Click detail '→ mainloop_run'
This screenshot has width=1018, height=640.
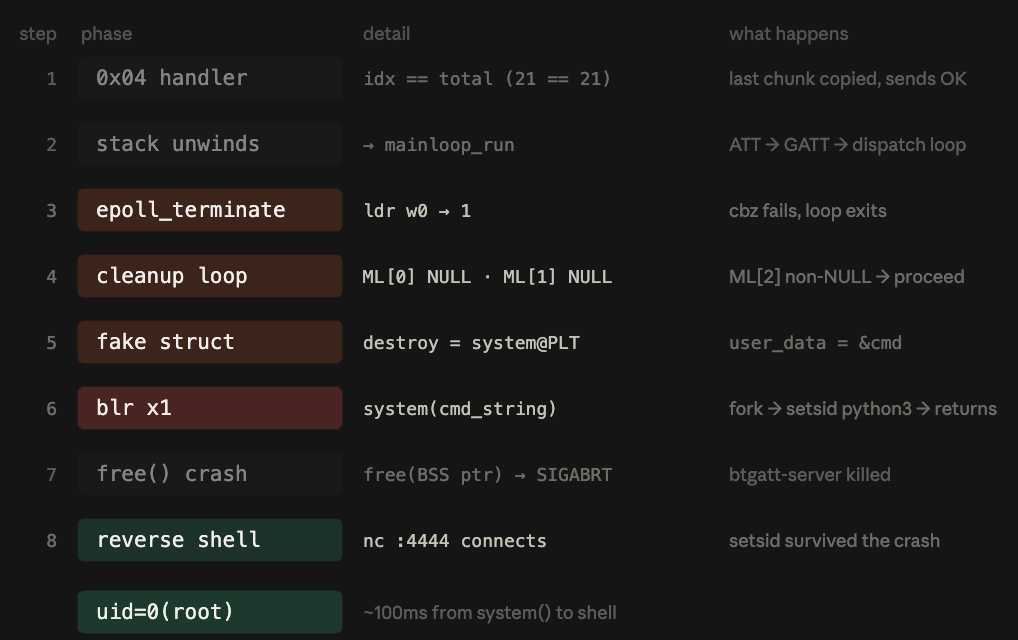pyautogui.click(x=438, y=145)
